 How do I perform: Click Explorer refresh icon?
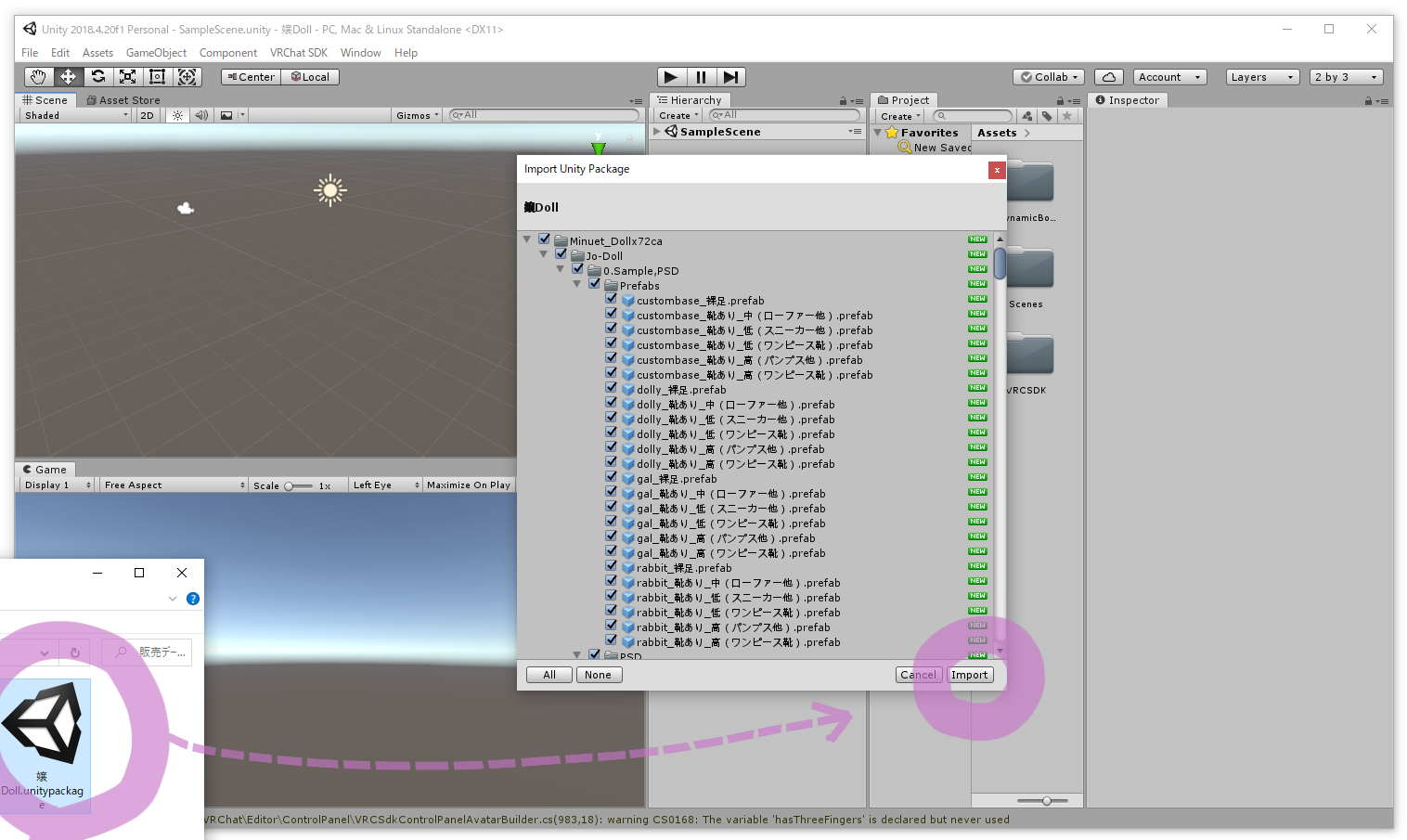[75, 653]
